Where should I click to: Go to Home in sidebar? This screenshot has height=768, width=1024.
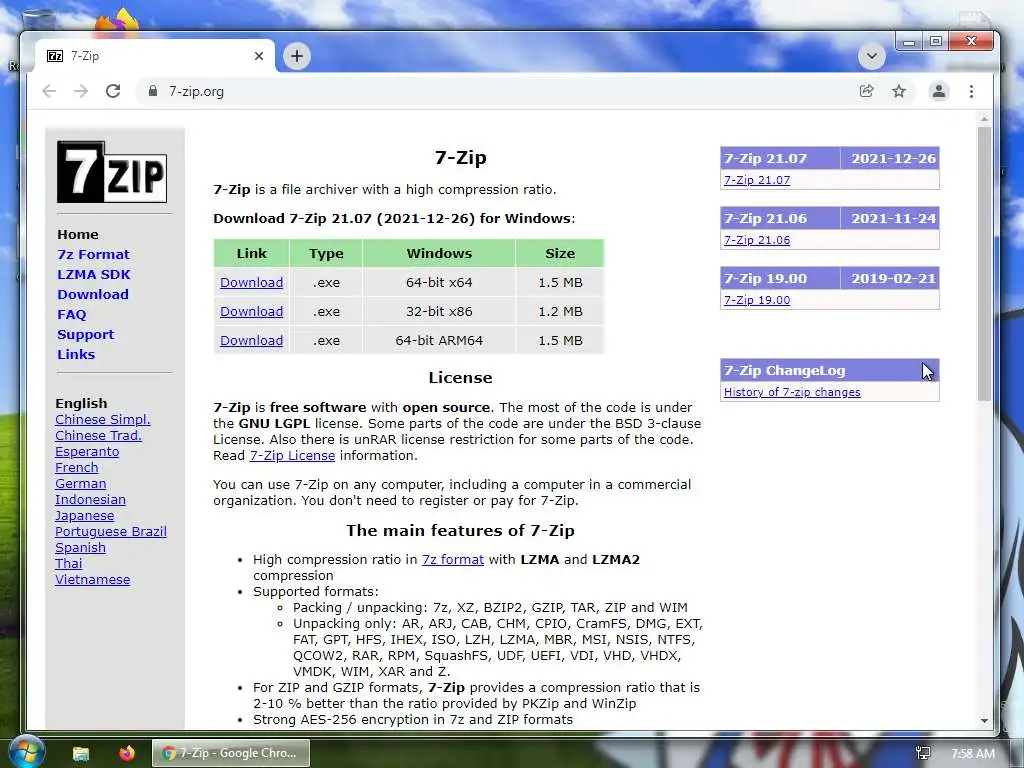pos(78,234)
